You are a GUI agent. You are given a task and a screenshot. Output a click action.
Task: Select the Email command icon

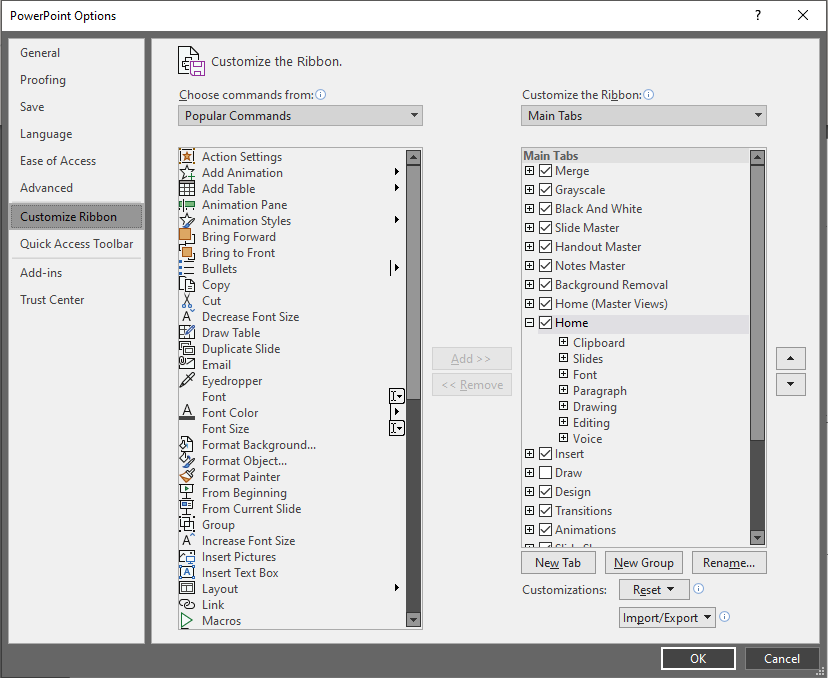pos(187,364)
